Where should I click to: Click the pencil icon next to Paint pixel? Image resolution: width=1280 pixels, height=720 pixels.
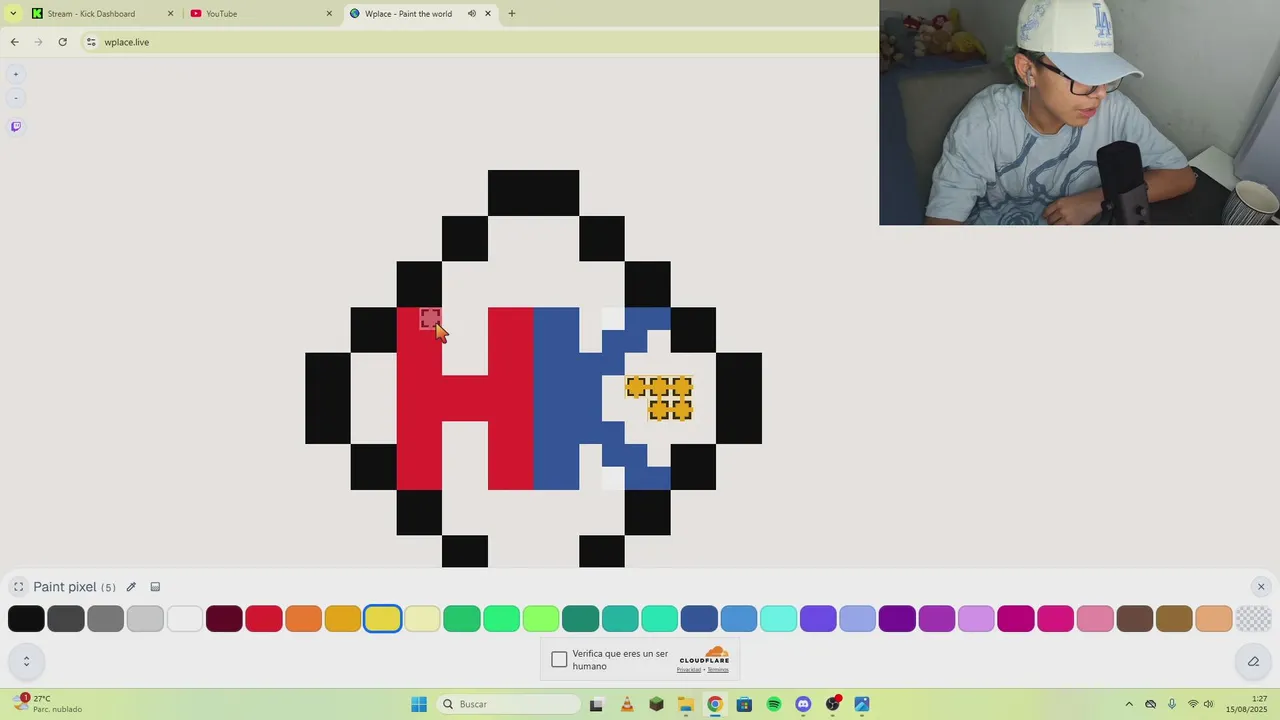tap(131, 587)
